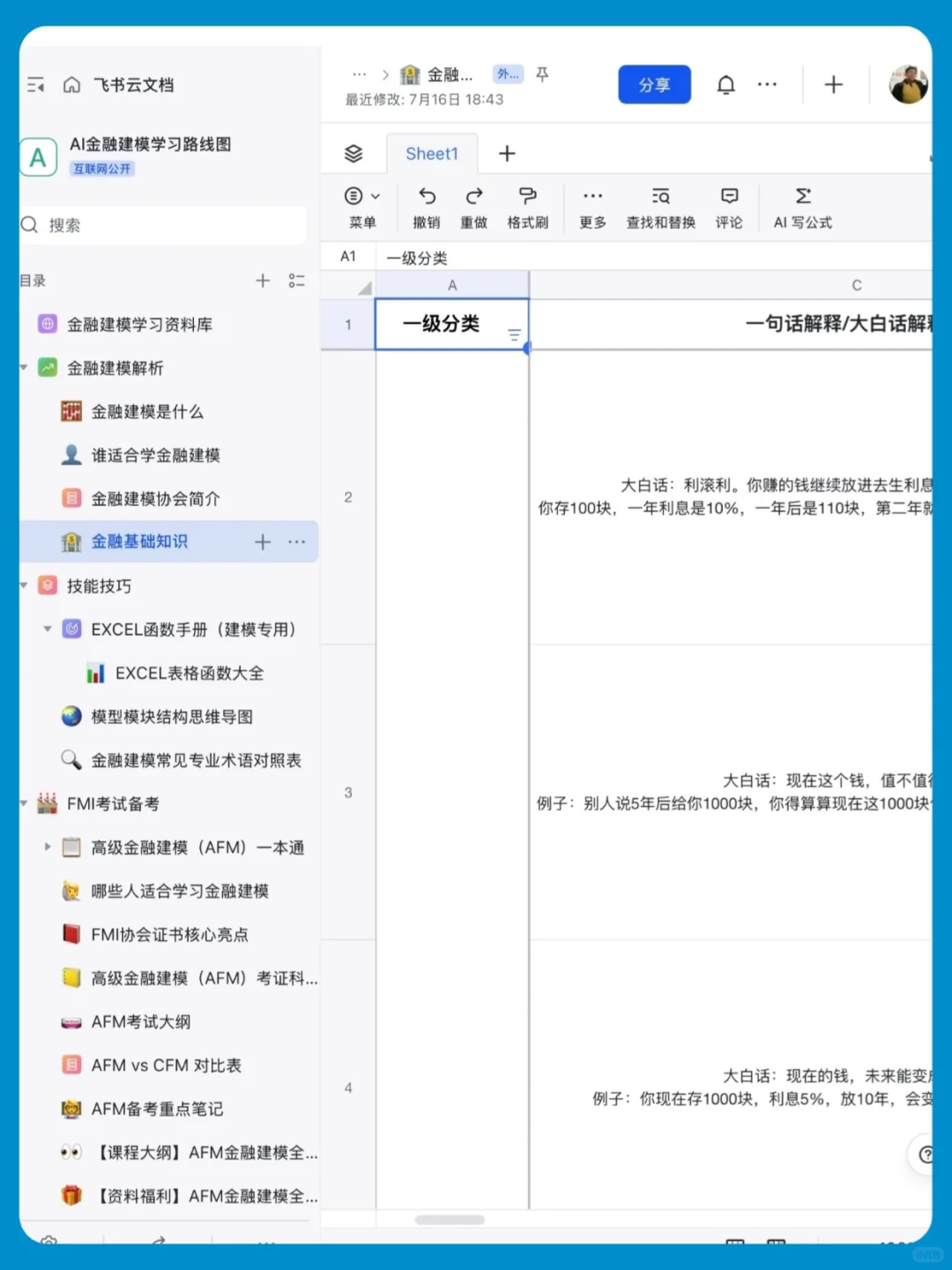Click the Redo (重做) icon
The height and width of the screenshot is (1270, 952).
474,196
